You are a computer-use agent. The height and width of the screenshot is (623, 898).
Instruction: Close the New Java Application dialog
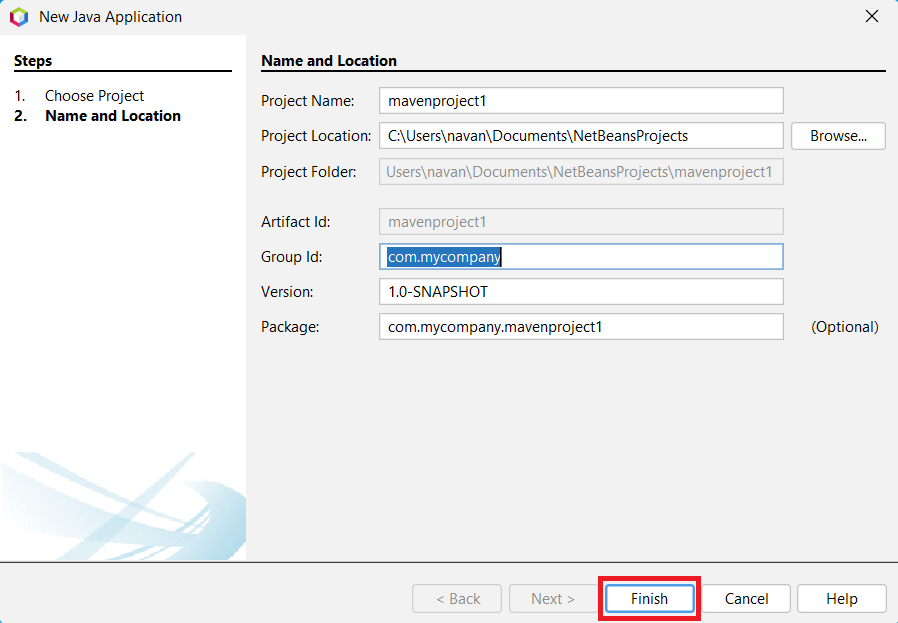(x=872, y=16)
